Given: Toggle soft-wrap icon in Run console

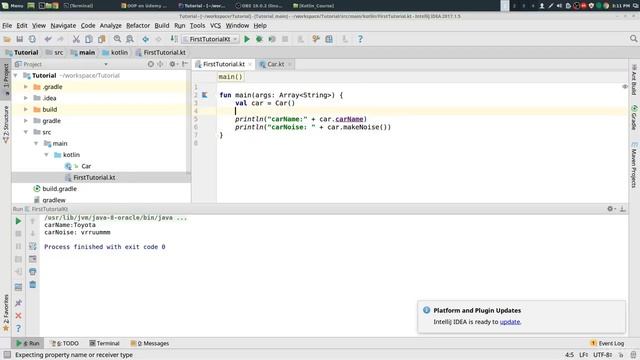Looking at the screenshot, I should tap(33, 246).
